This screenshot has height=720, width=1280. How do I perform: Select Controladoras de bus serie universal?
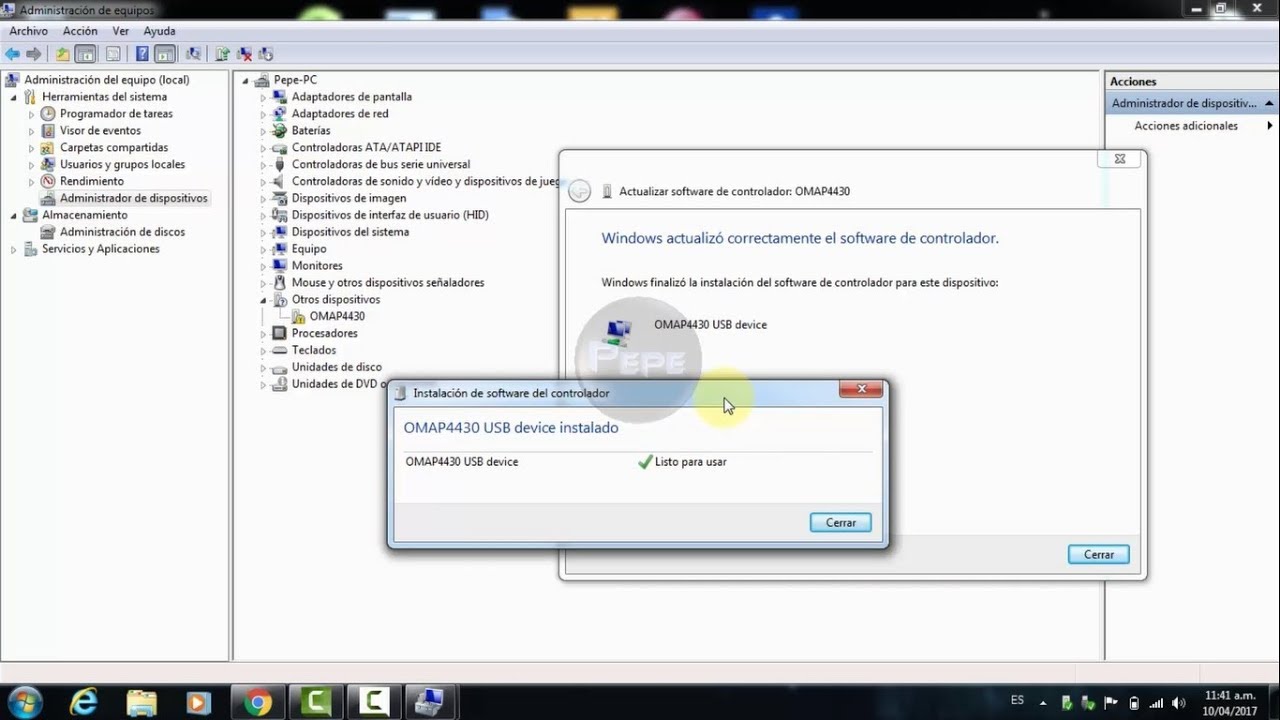381,165
